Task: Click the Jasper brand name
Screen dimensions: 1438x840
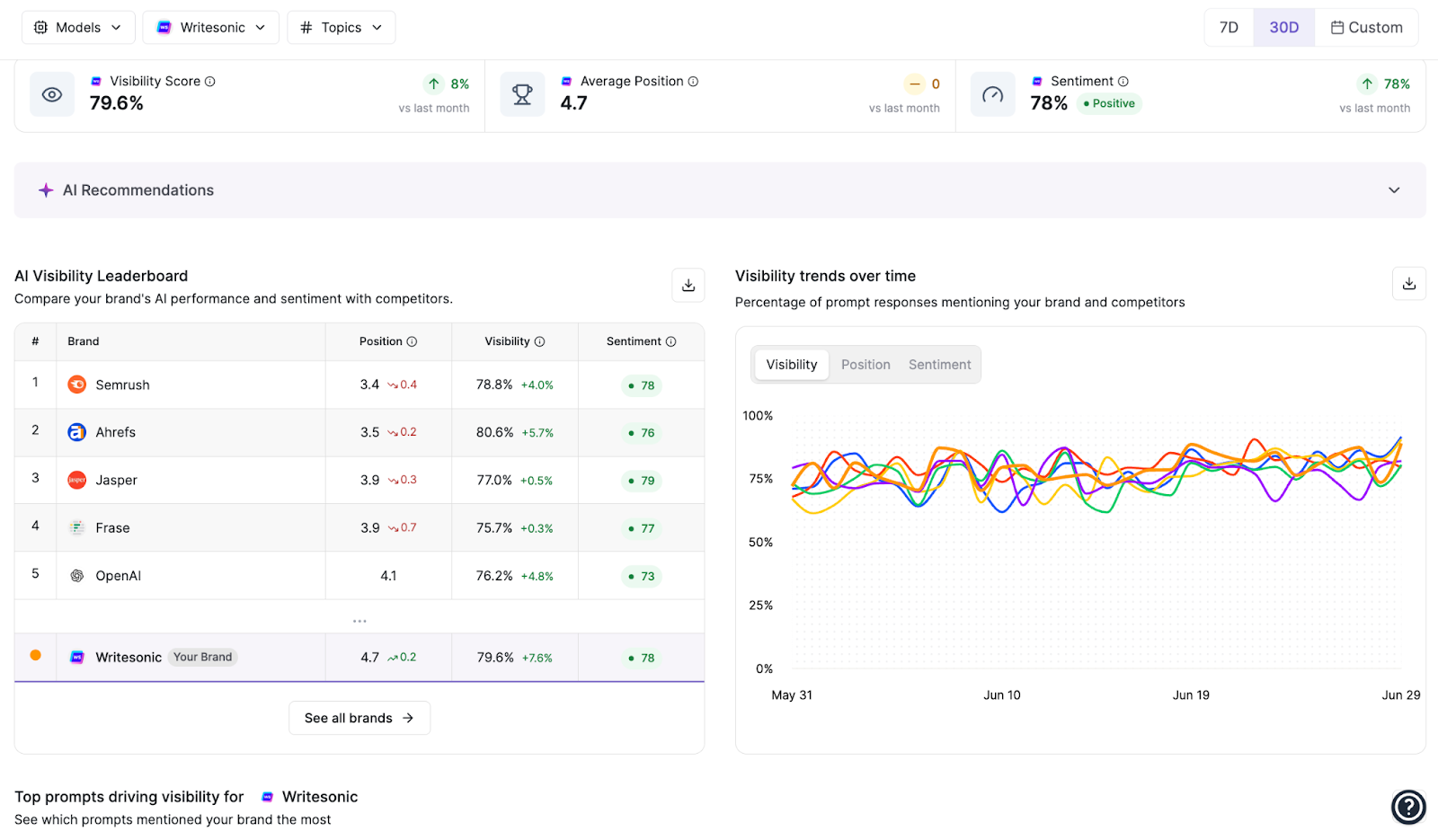Action: [x=117, y=481]
